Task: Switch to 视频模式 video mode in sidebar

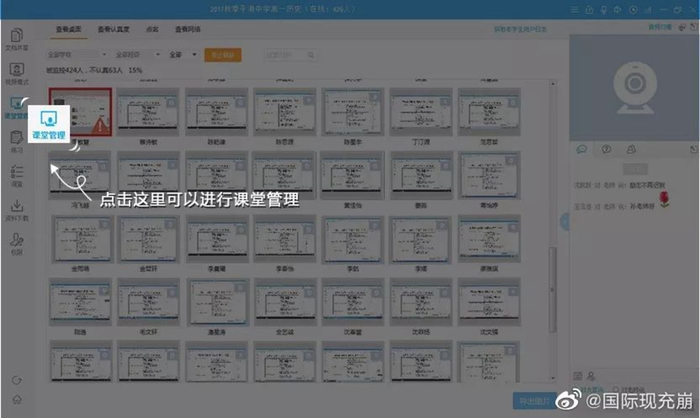Action: coord(17,74)
